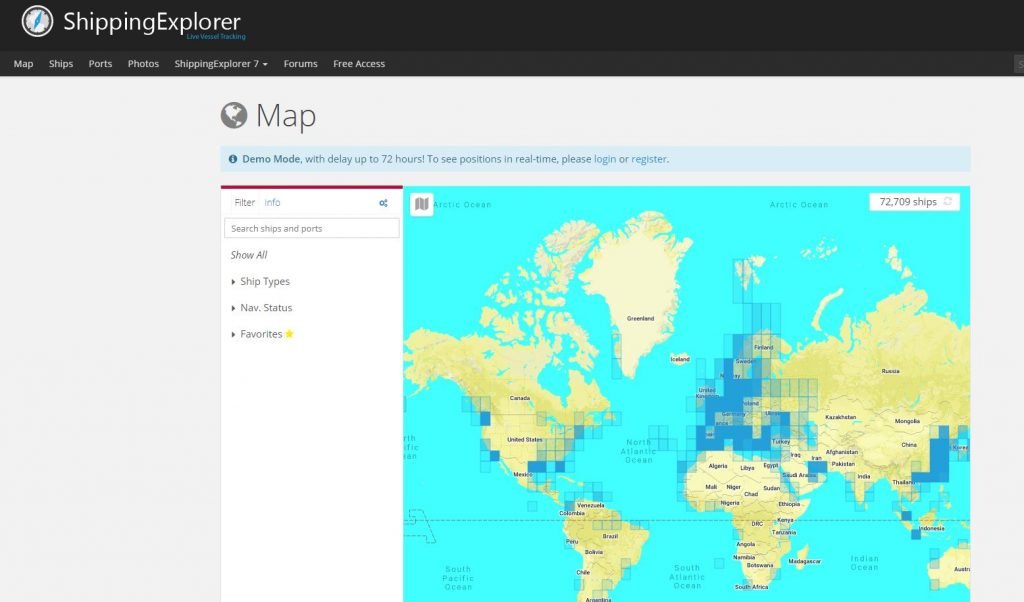Refresh the ship count using the refresh icon
The image size is (1024, 602).
point(948,202)
